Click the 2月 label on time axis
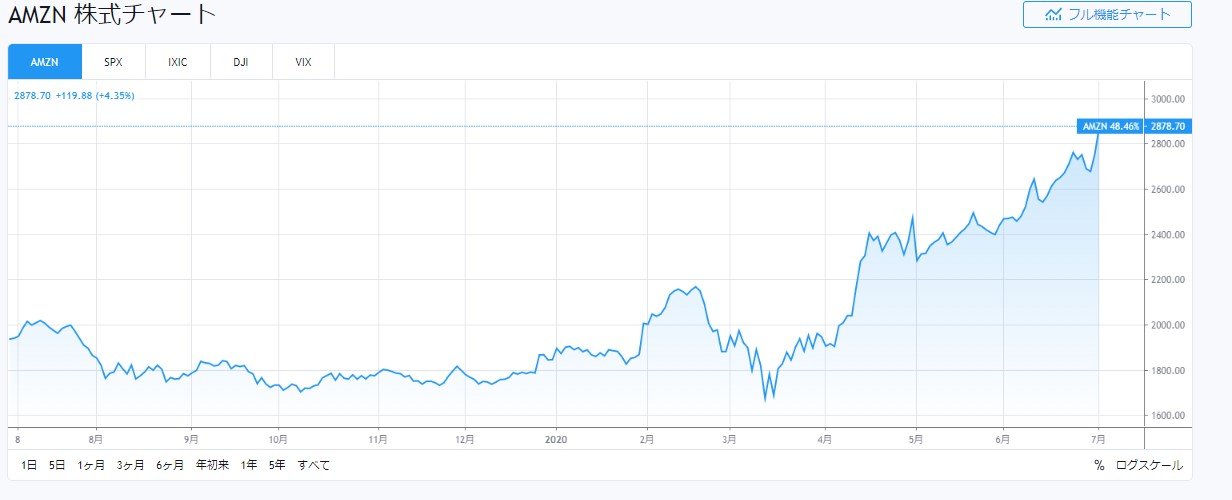This screenshot has width=1232, height=500. [647, 438]
